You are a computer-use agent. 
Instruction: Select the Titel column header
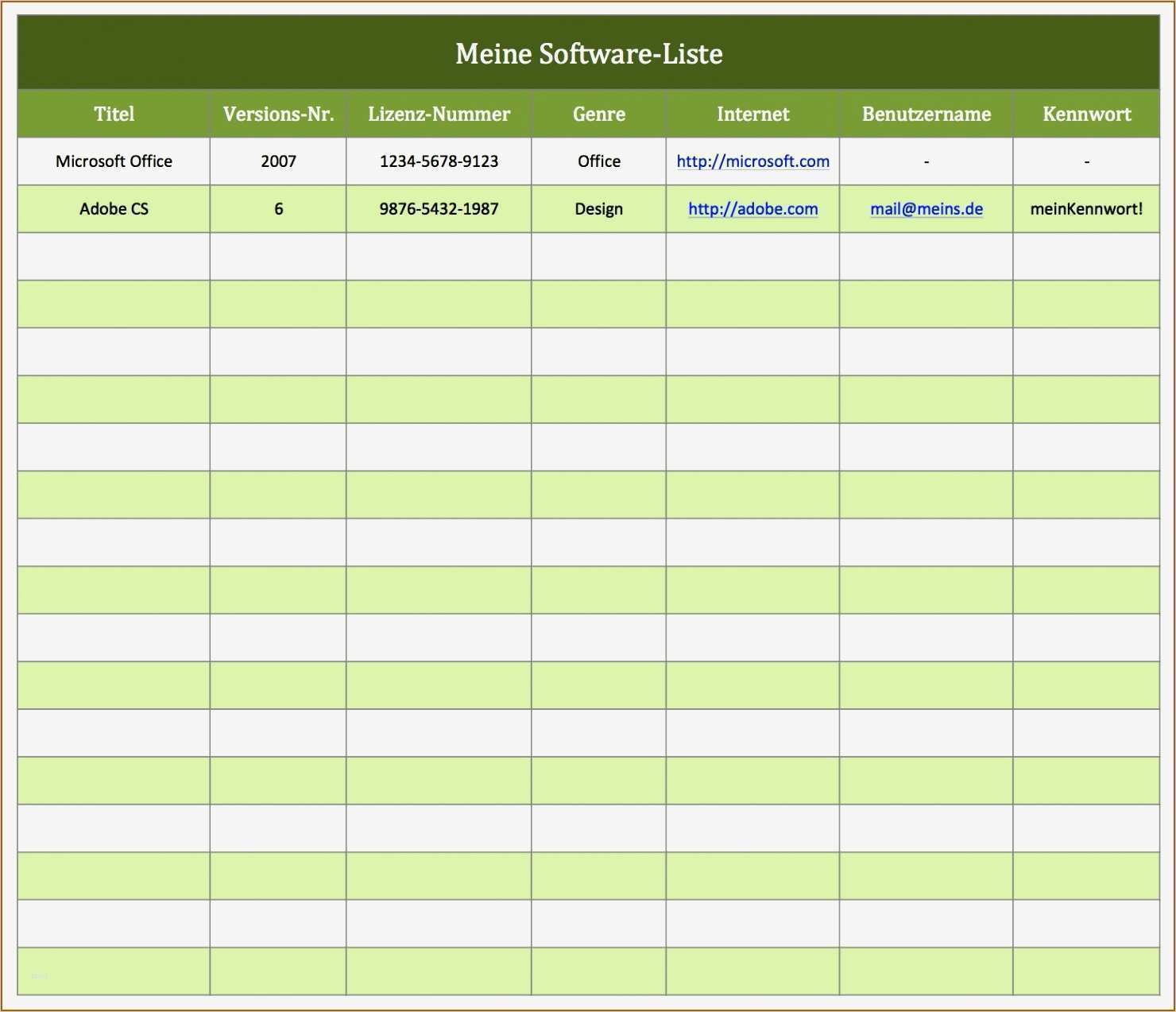(114, 113)
